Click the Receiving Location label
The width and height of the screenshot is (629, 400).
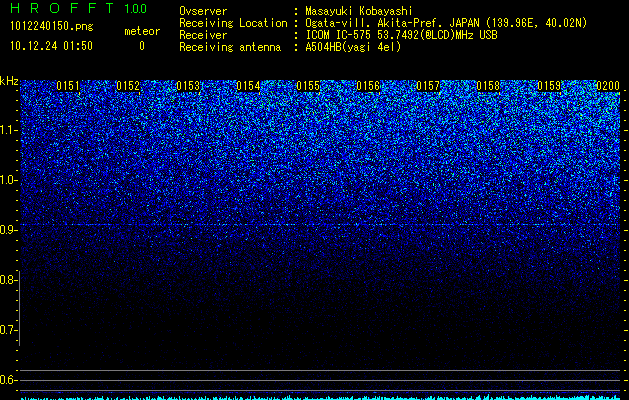[233, 23]
